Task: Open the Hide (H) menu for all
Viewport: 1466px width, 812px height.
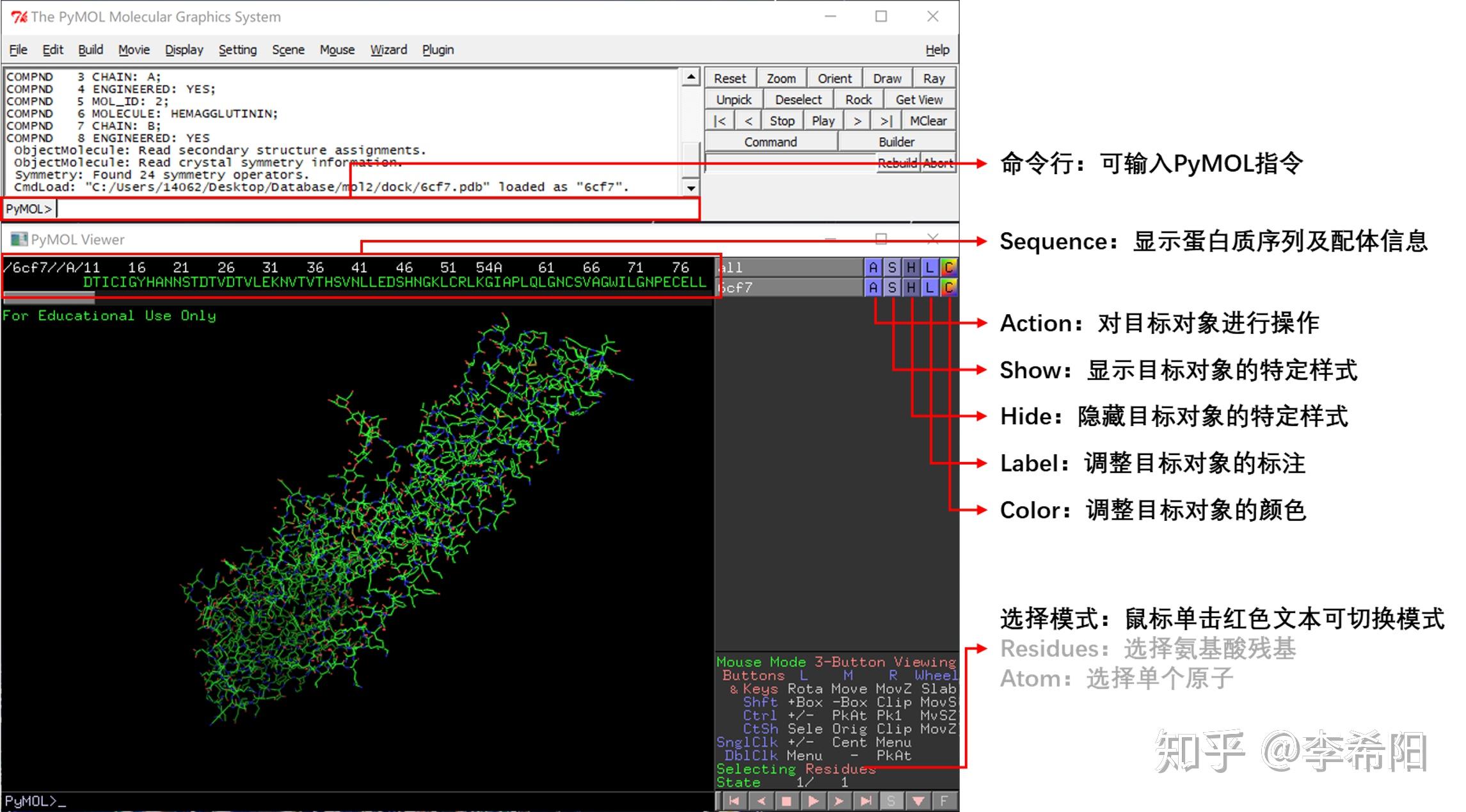Action: click(911, 267)
